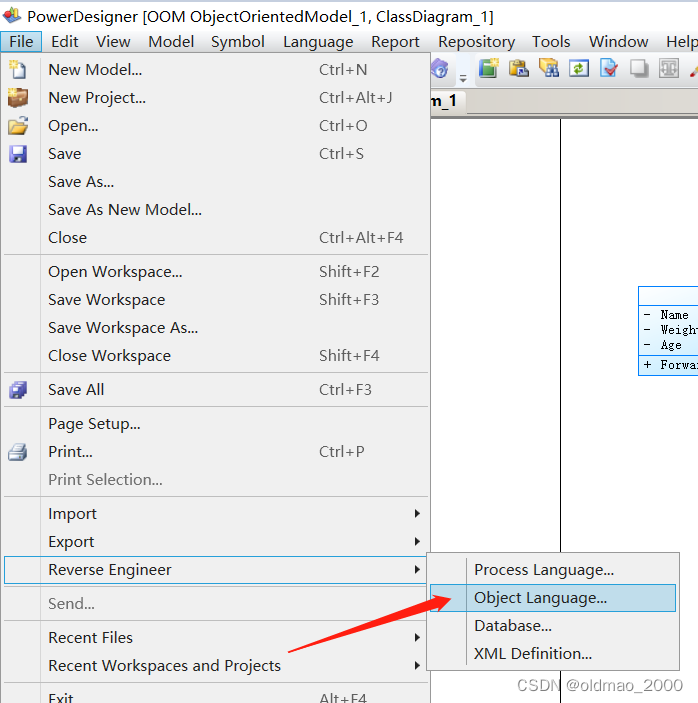Choose New Project... menu entry
698x703 pixels.
215,98
